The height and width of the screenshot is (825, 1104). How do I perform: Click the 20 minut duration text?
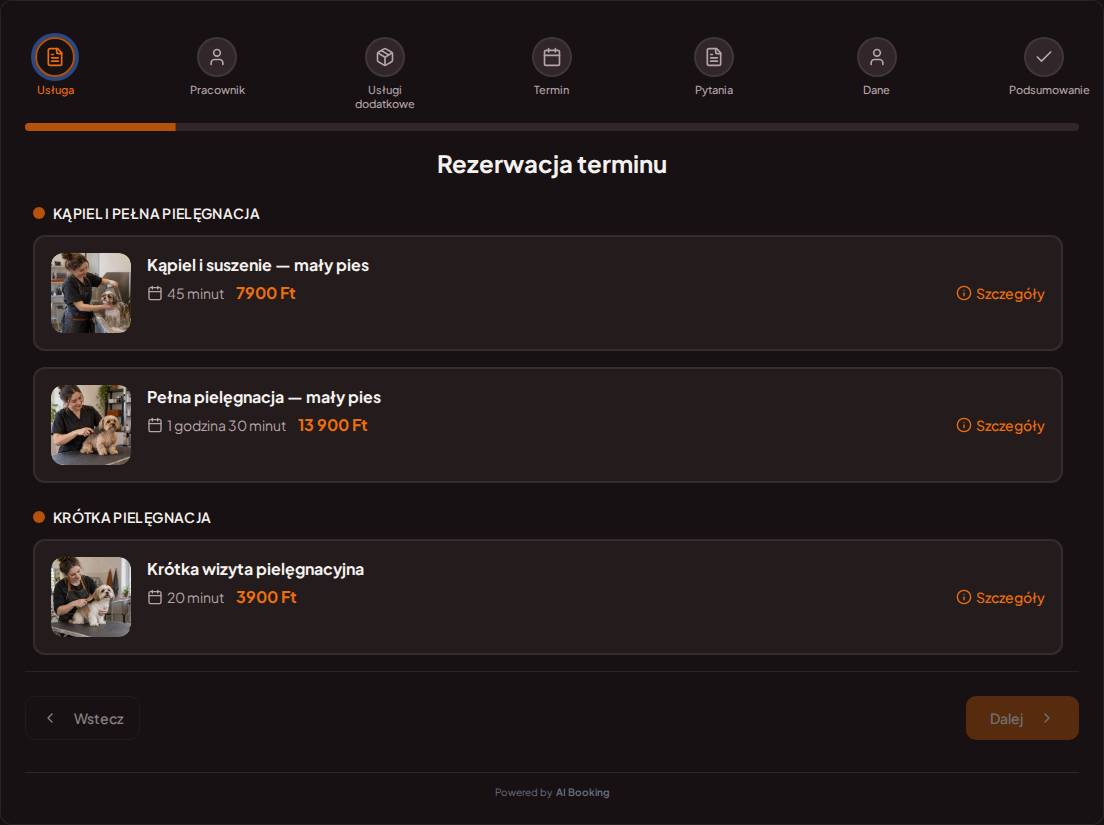(x=195, y=598)
